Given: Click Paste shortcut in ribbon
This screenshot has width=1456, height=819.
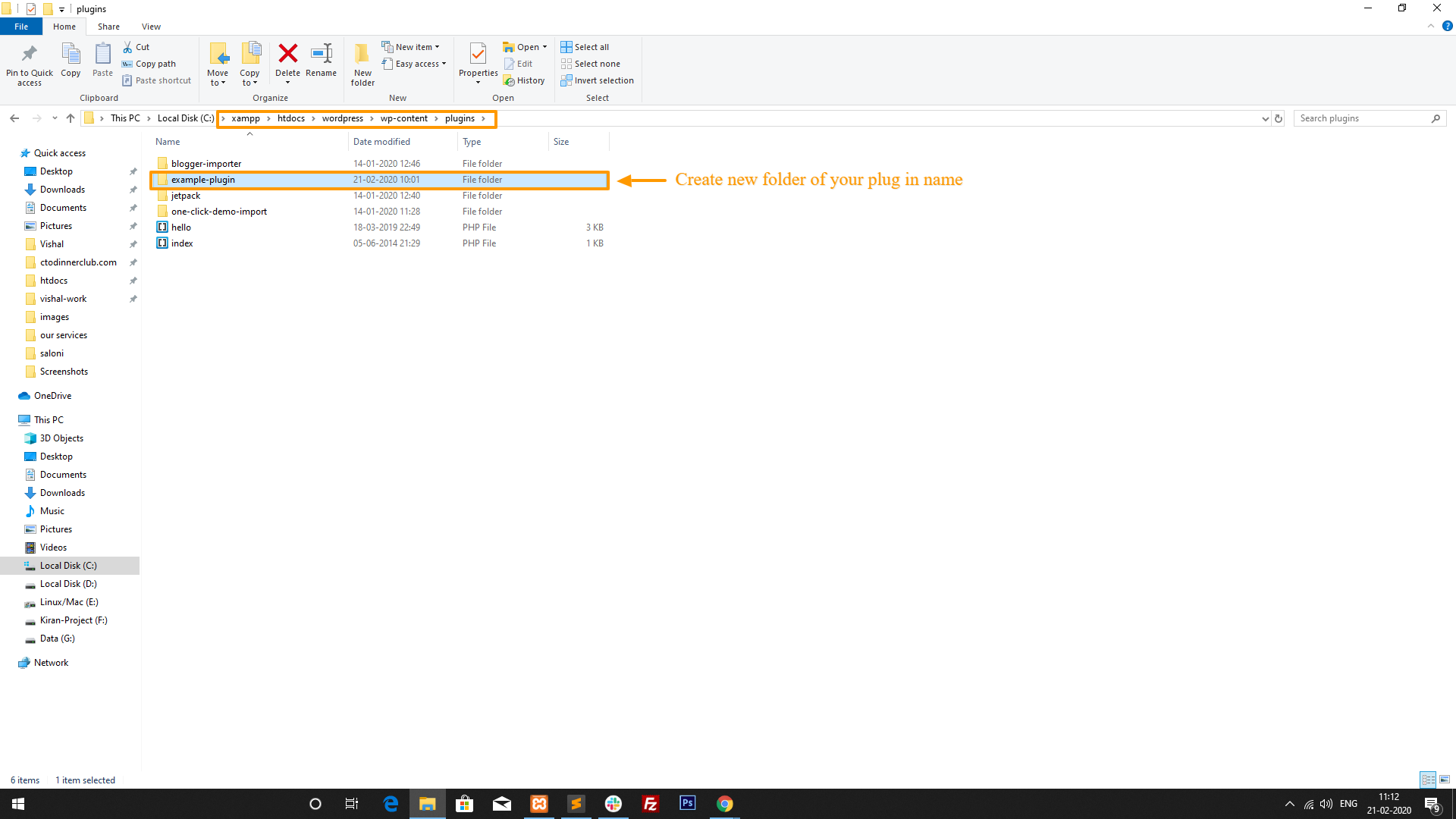Looking at the screenshot, I should click(x=157, y=80).
